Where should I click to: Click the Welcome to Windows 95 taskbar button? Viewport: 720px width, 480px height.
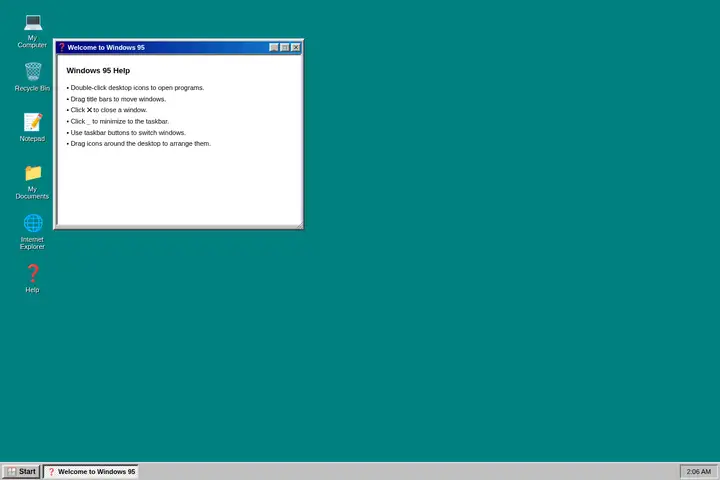click(x=91, y=471)
